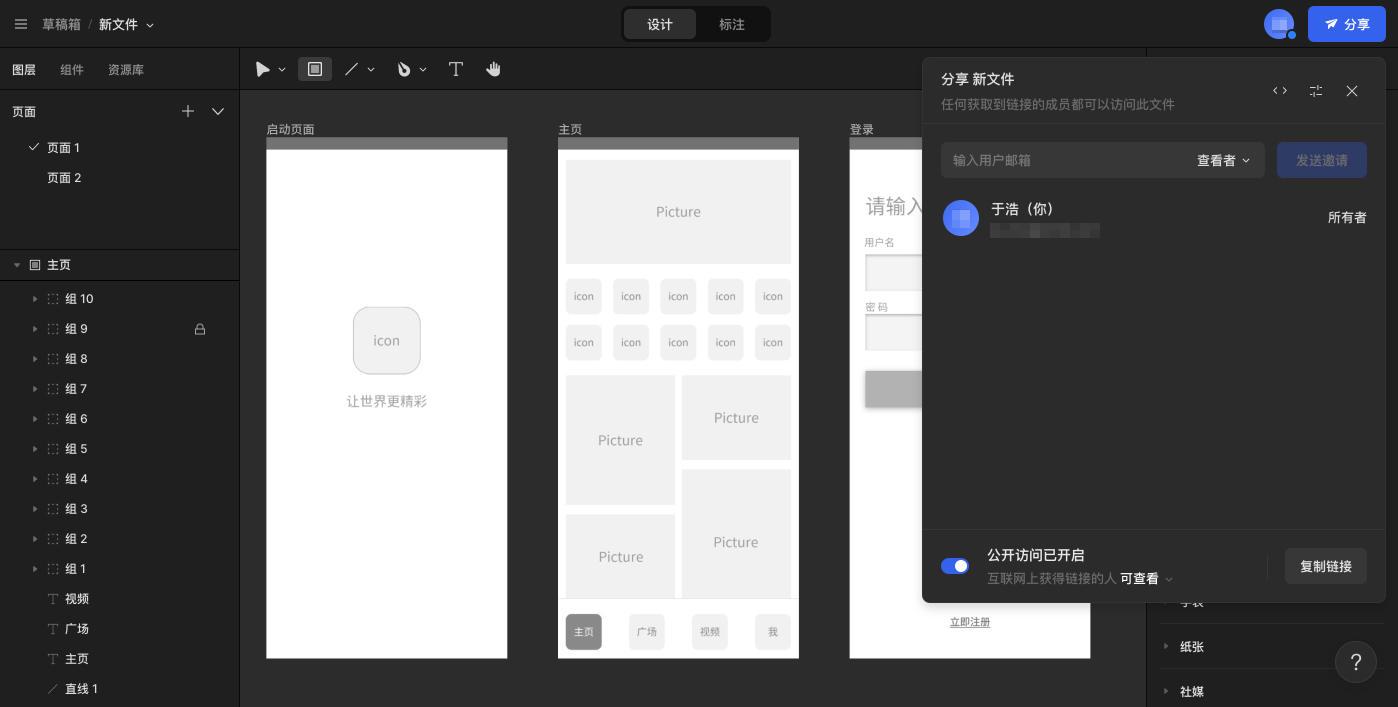Open 查看者 role dropdown

point(1224,160)
